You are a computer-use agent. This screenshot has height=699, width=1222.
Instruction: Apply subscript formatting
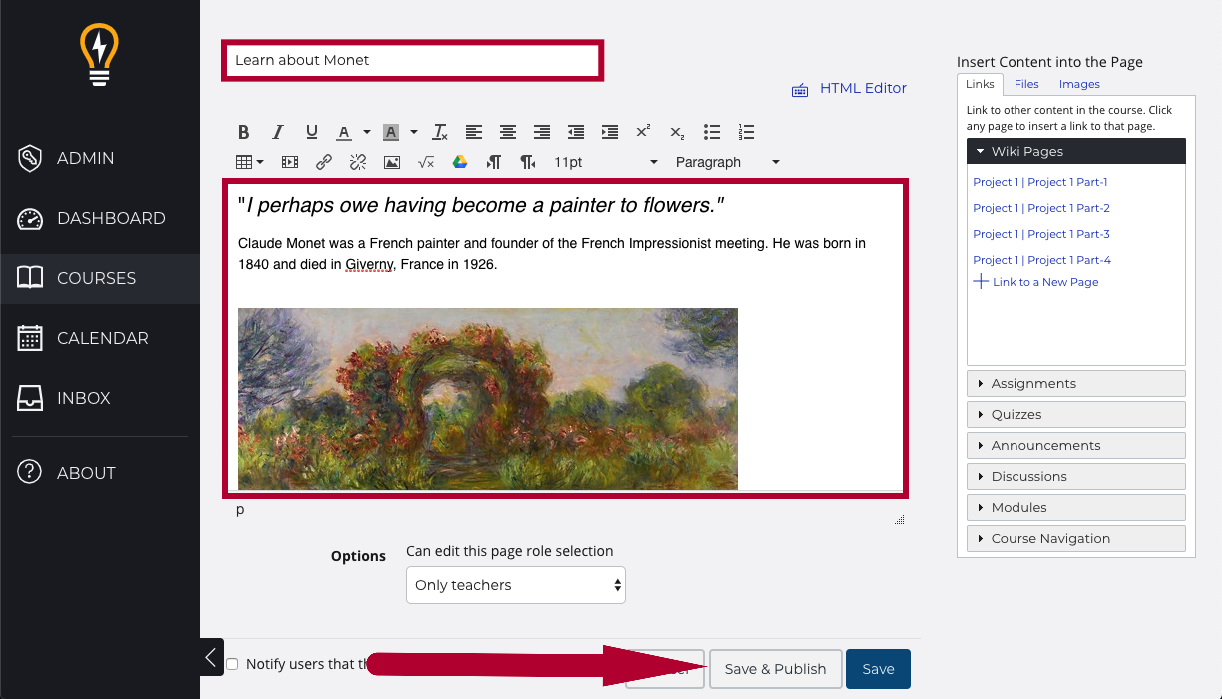pos(677,132)
